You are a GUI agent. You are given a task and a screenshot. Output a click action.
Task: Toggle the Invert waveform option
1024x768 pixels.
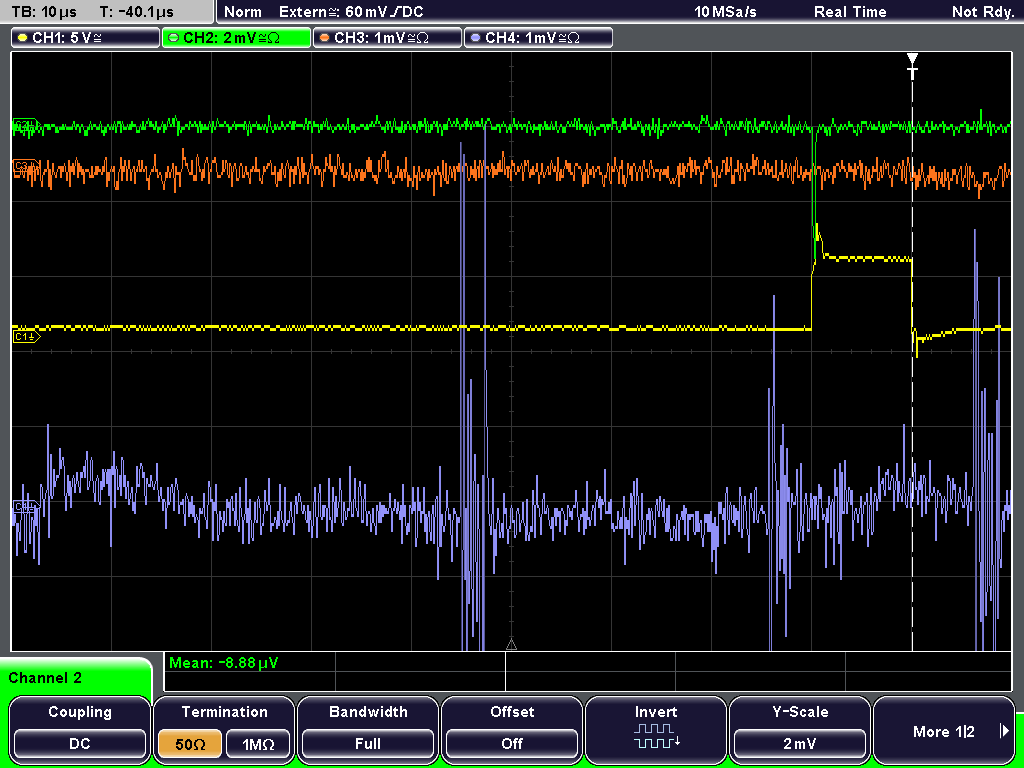click(656, 728)
